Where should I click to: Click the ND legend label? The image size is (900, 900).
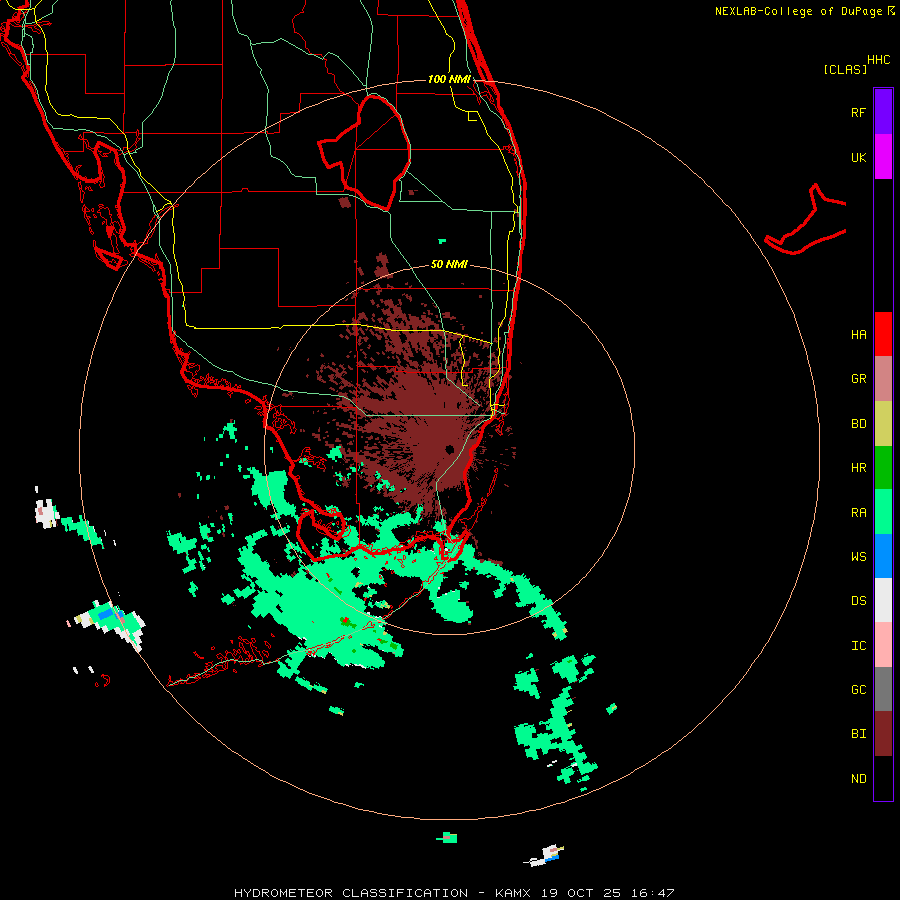(858, 779)
